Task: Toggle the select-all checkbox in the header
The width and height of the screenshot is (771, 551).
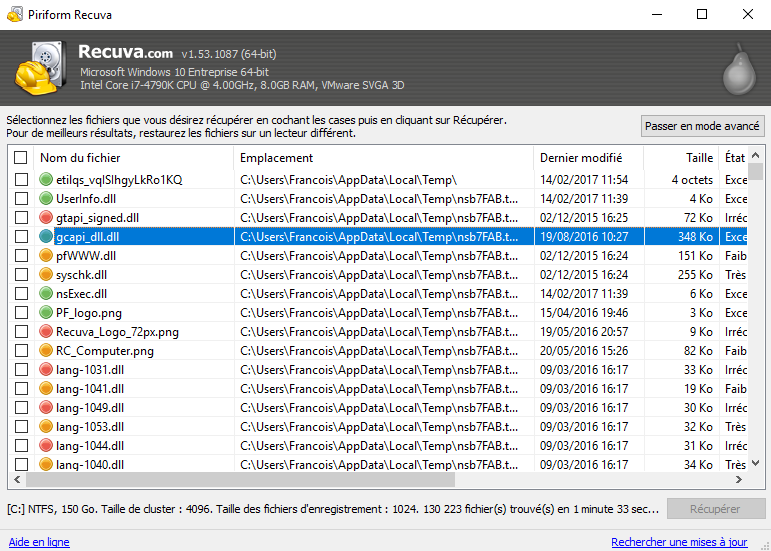Action: pos(21,157)
